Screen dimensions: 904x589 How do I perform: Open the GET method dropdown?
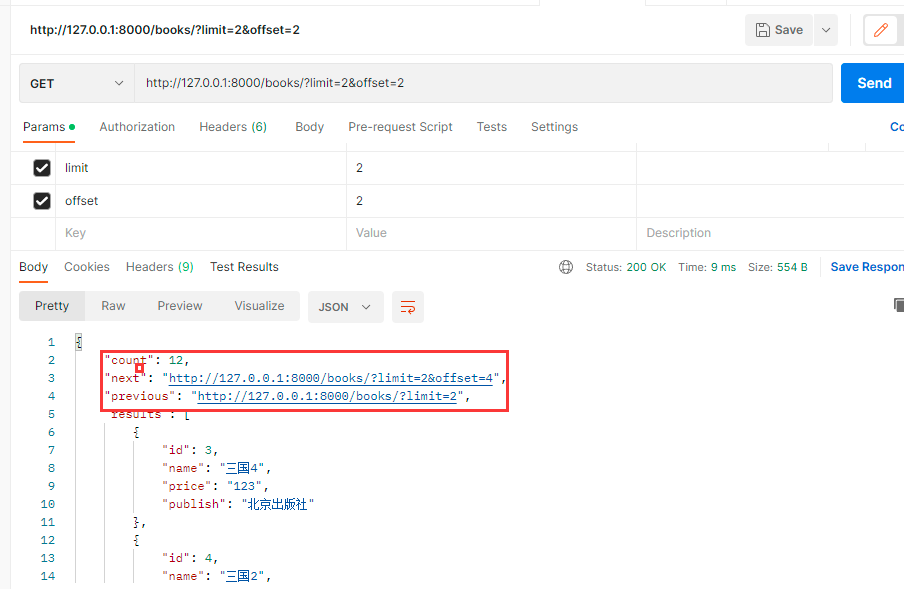click(77, 84)
